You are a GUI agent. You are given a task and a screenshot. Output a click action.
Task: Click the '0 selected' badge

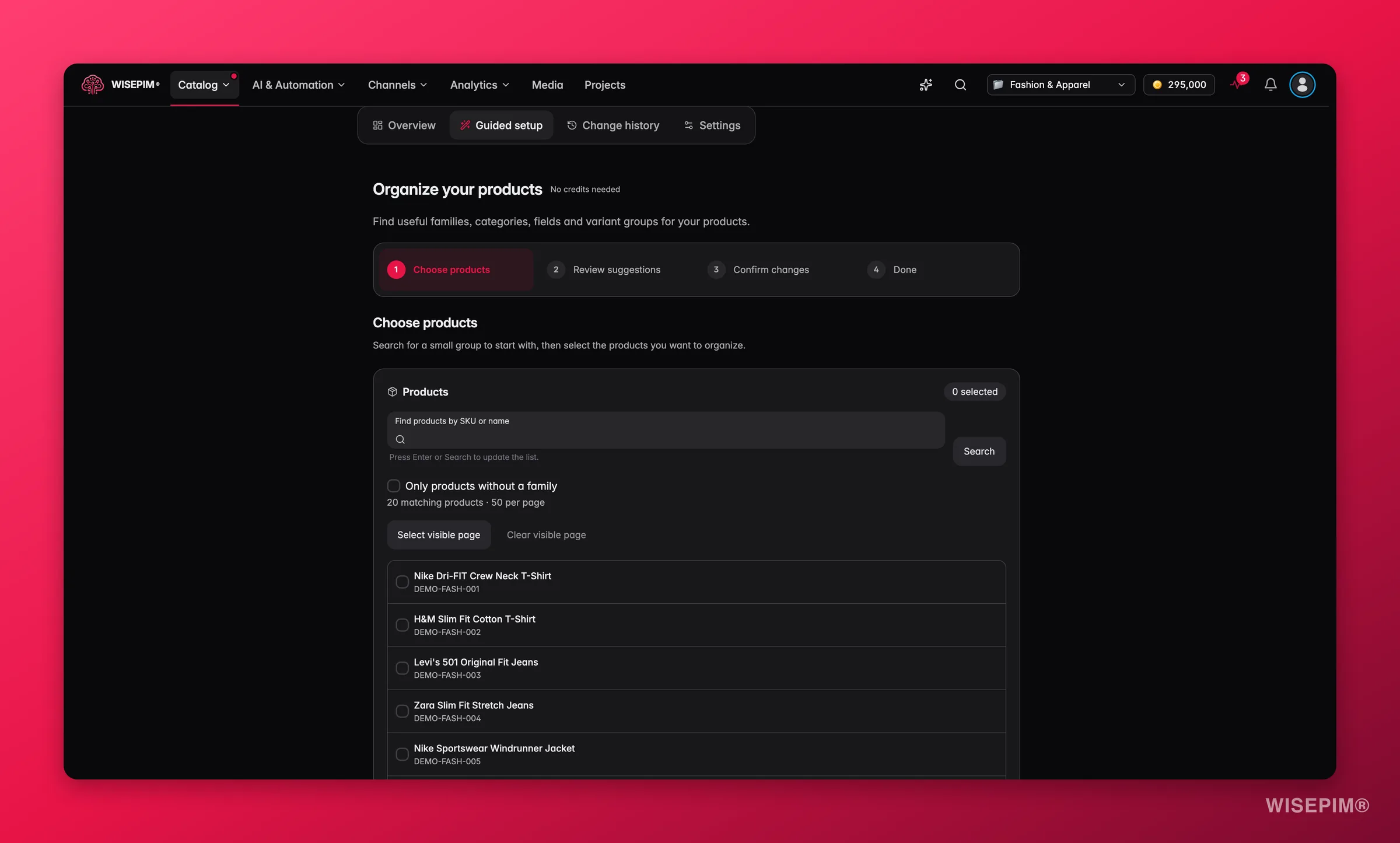pyautogui.click(x=975, y=391)
